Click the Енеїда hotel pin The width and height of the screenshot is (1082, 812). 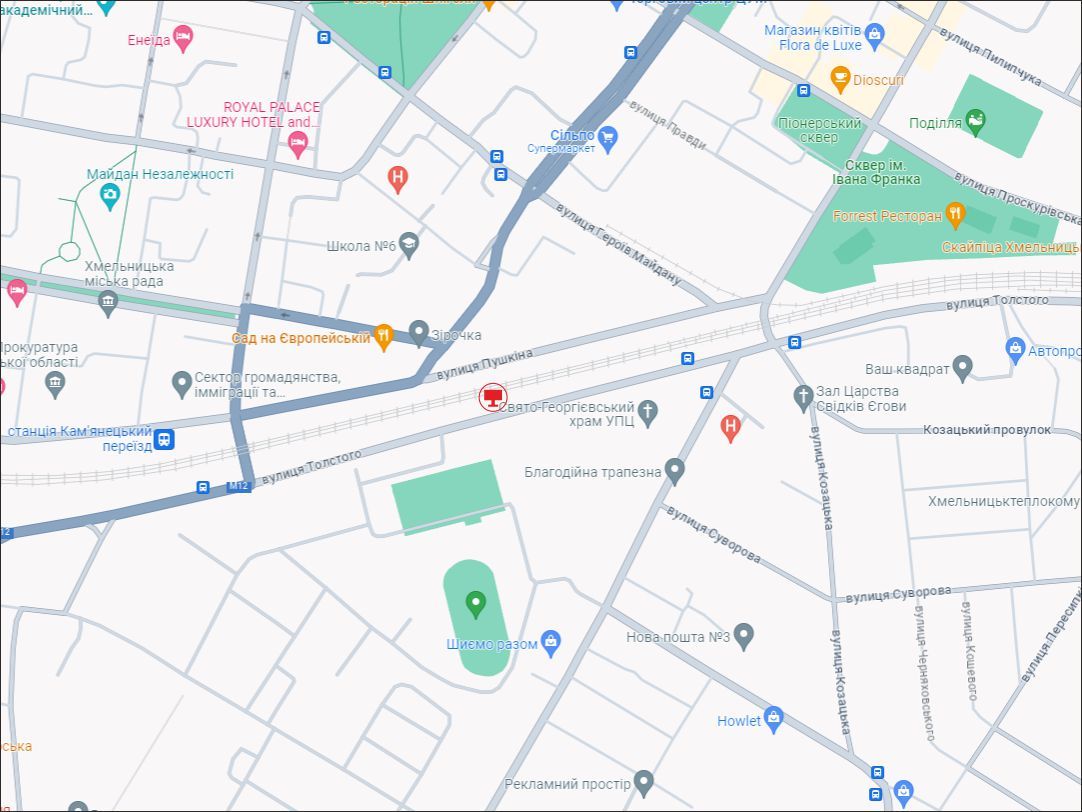pos(182,39)
